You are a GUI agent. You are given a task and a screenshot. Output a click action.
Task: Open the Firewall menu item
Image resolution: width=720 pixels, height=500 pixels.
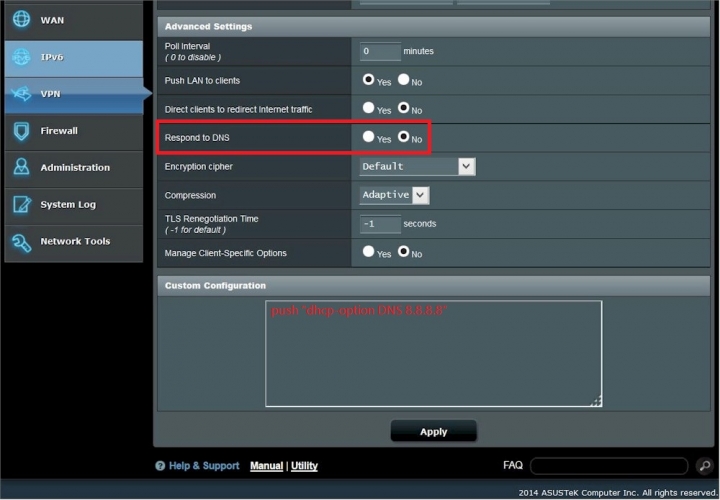pos(73,132)
